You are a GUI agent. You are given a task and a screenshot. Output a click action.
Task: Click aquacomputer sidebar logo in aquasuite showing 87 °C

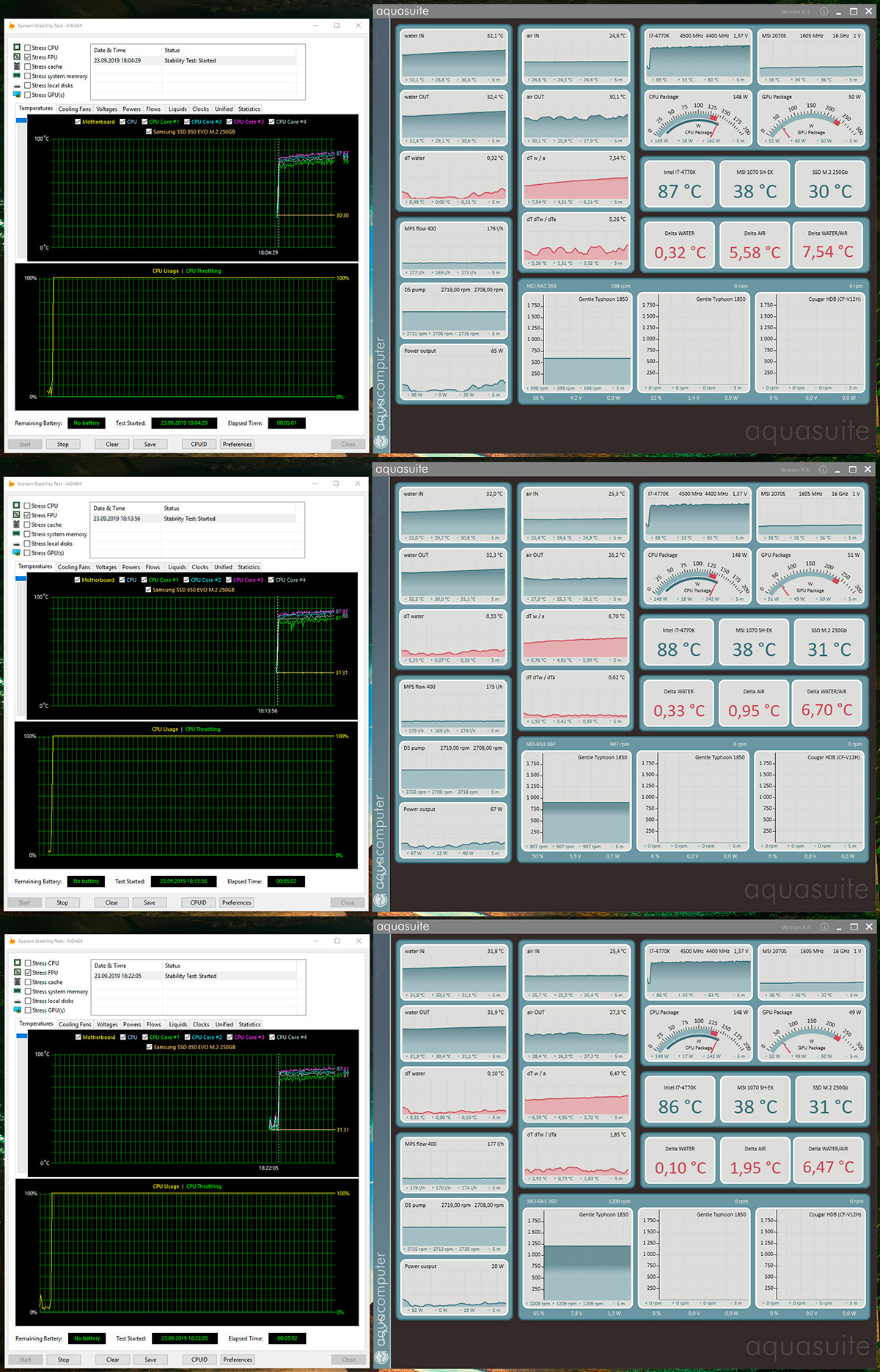pos(381,394)
